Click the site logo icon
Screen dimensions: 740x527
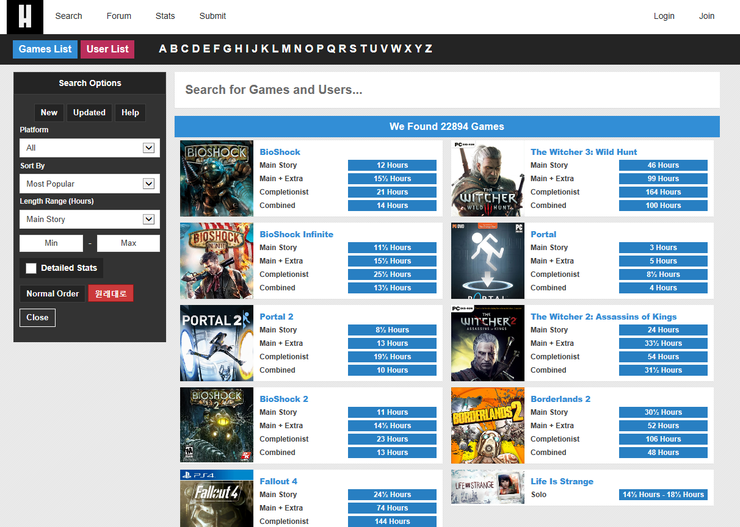[x=25, y=17]
